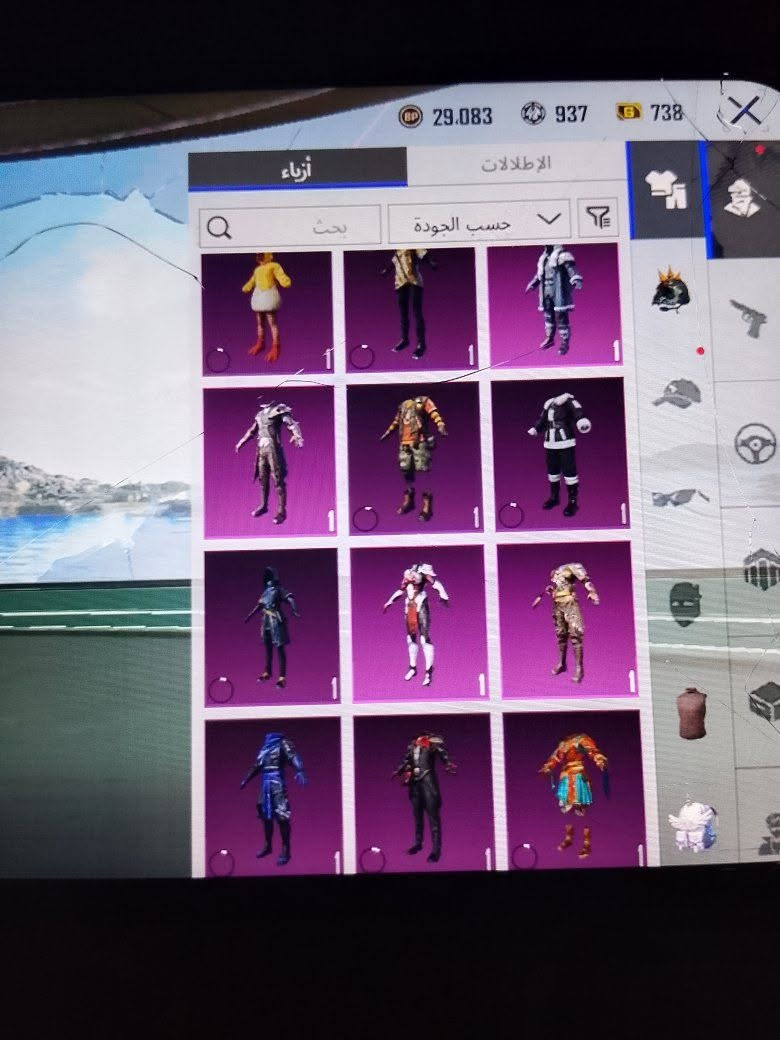Open the spiked helmet category
This screenshot has height=1040, width=780.
[x=671, y=291]
